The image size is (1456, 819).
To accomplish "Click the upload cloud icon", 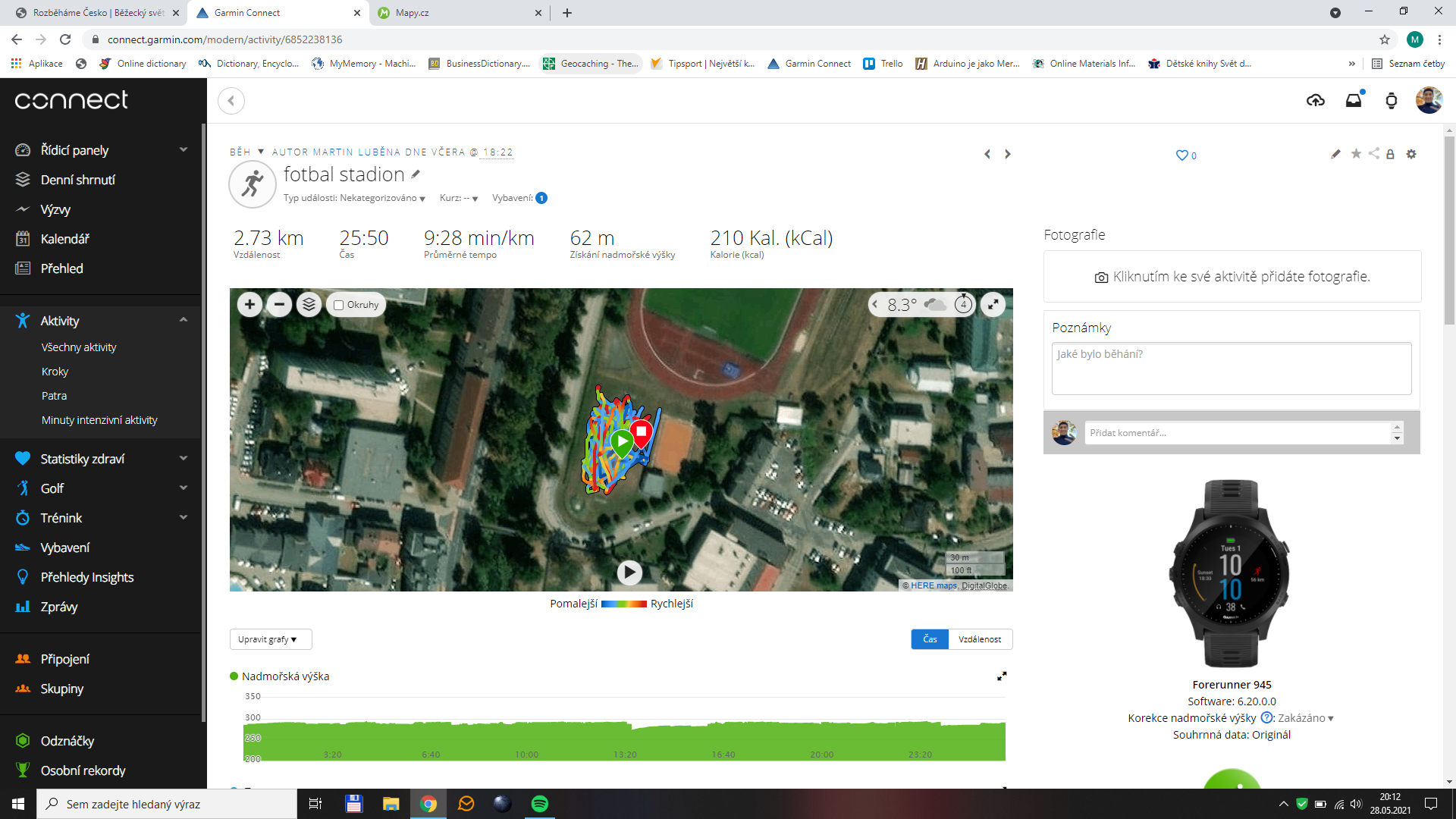I will click(1316, 100).
